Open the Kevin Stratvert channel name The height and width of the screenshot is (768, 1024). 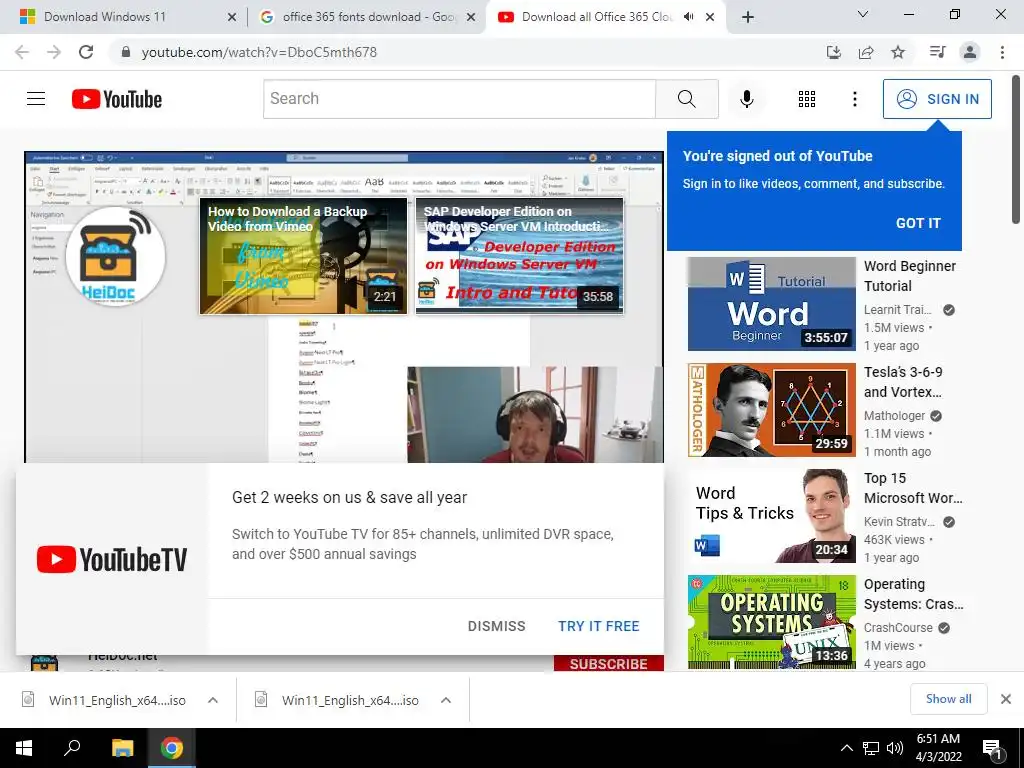899,521
